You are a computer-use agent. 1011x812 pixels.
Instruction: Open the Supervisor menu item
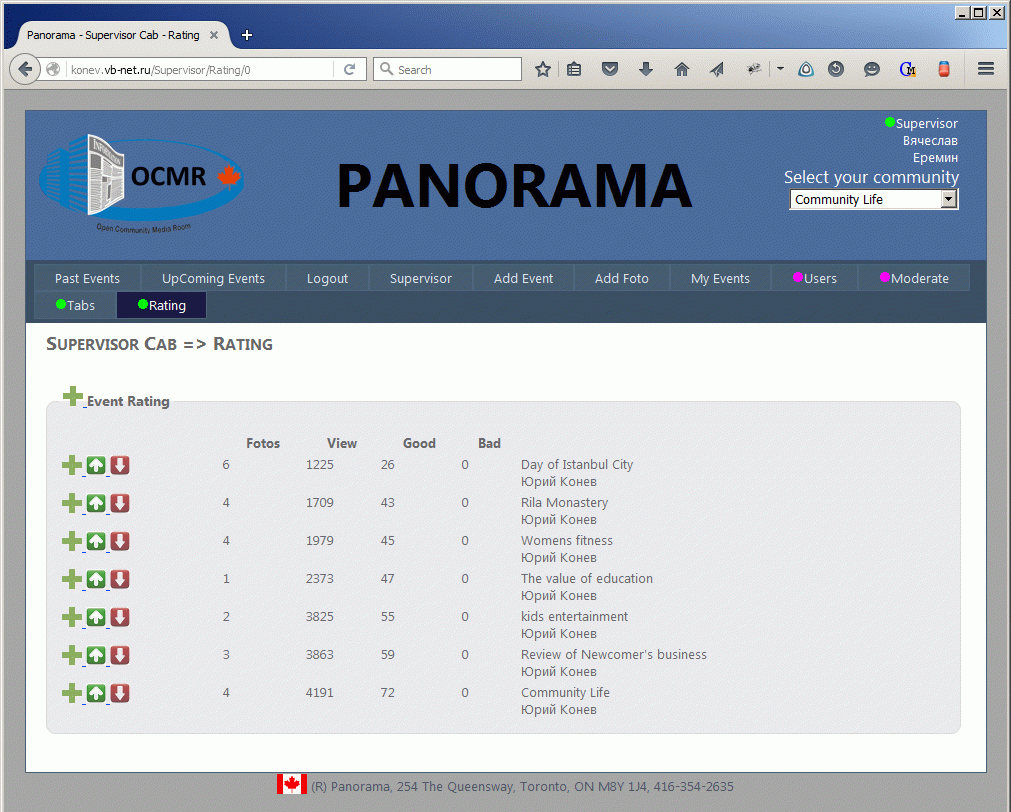[420, 278]
